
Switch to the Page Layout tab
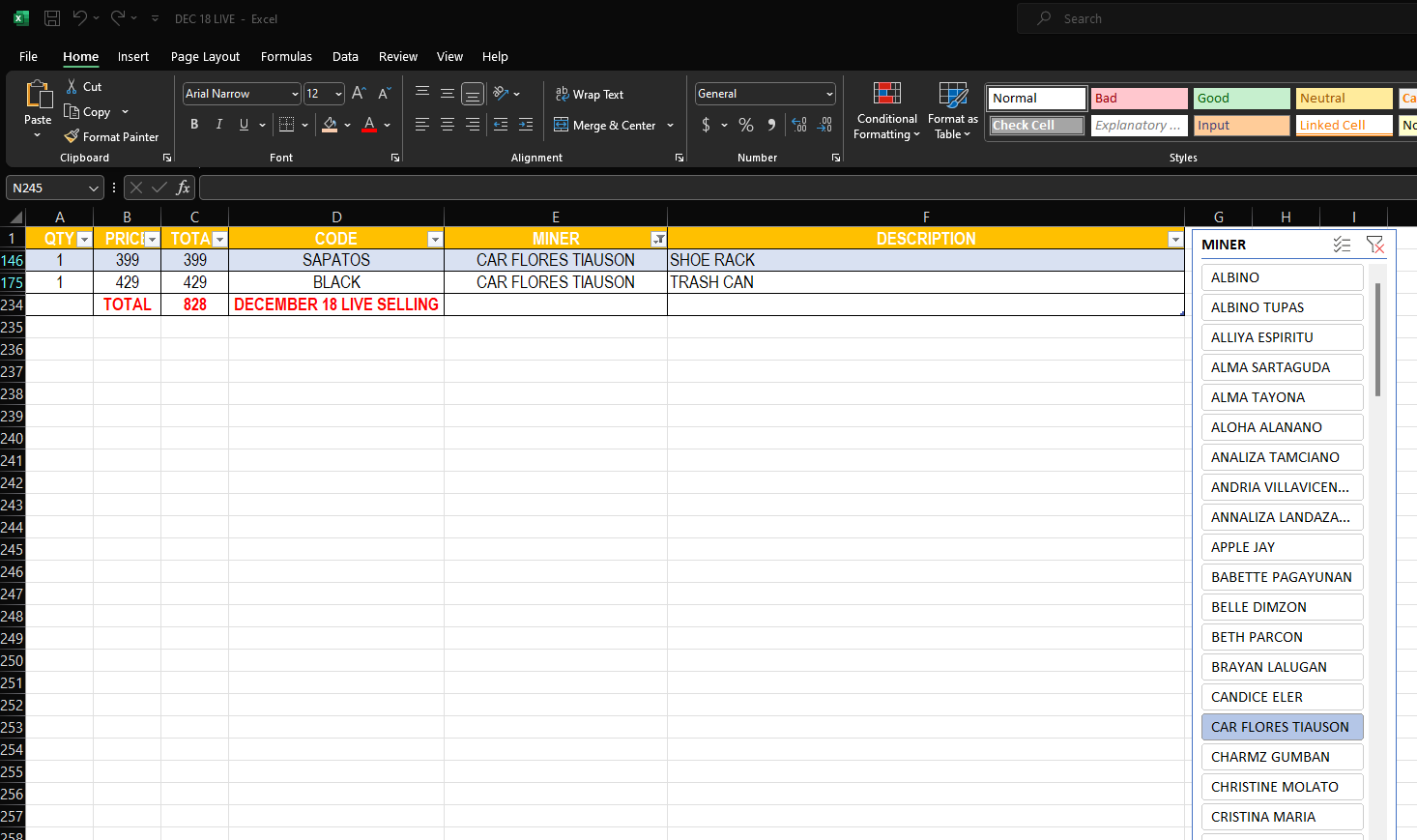pyautogui.click(x=205, y=57)
